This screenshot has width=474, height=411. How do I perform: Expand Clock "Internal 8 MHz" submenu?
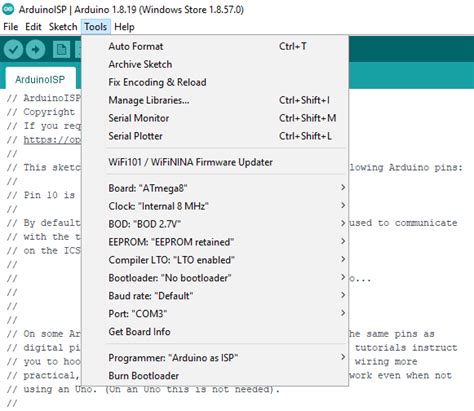[x=215, y=206]
